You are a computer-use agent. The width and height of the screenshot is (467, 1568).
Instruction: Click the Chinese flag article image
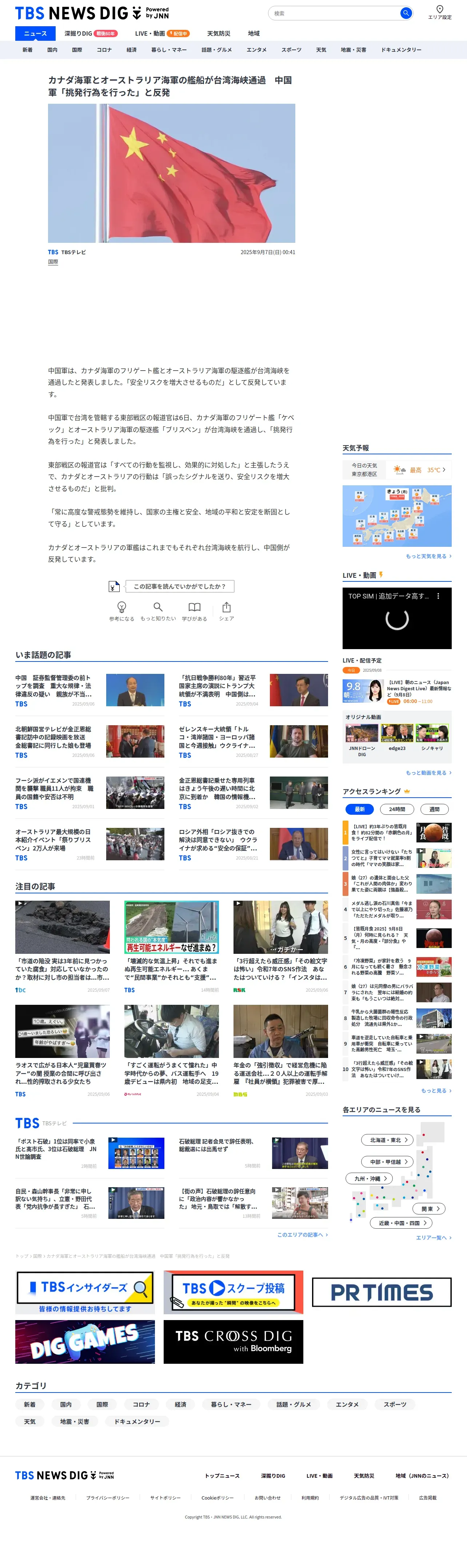pos(171,174)
